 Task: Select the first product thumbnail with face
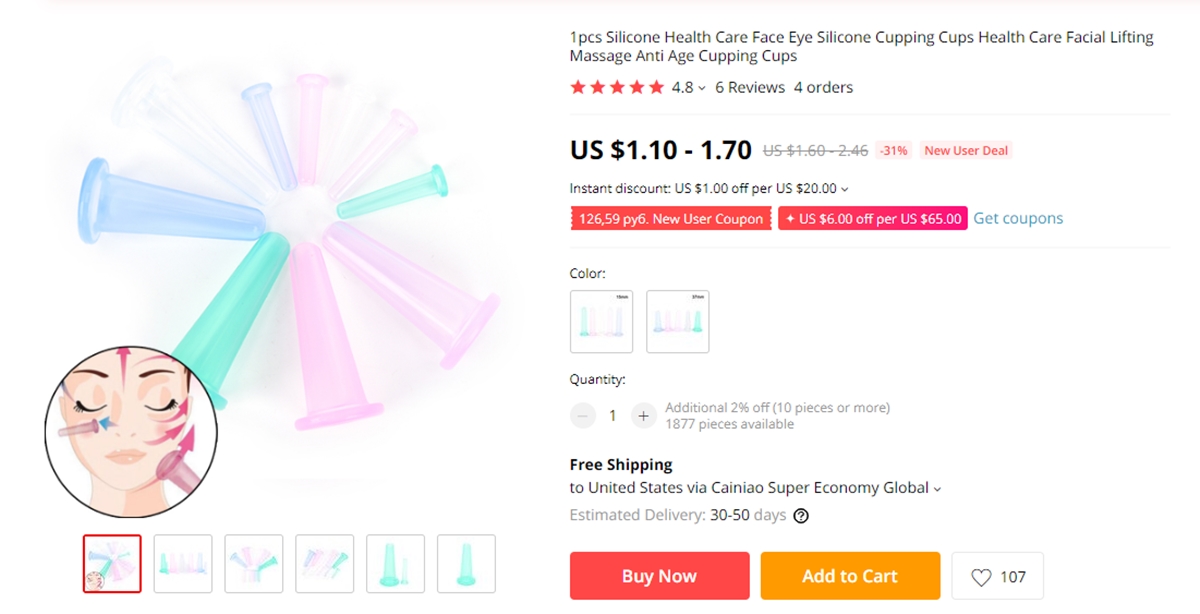(112, 564)
